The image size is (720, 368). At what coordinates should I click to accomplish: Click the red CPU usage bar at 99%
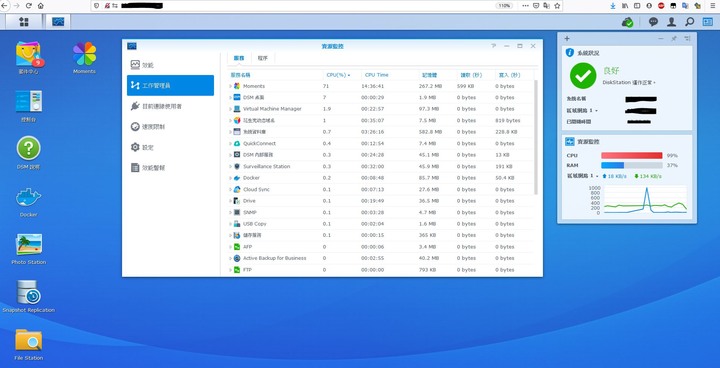631,156
